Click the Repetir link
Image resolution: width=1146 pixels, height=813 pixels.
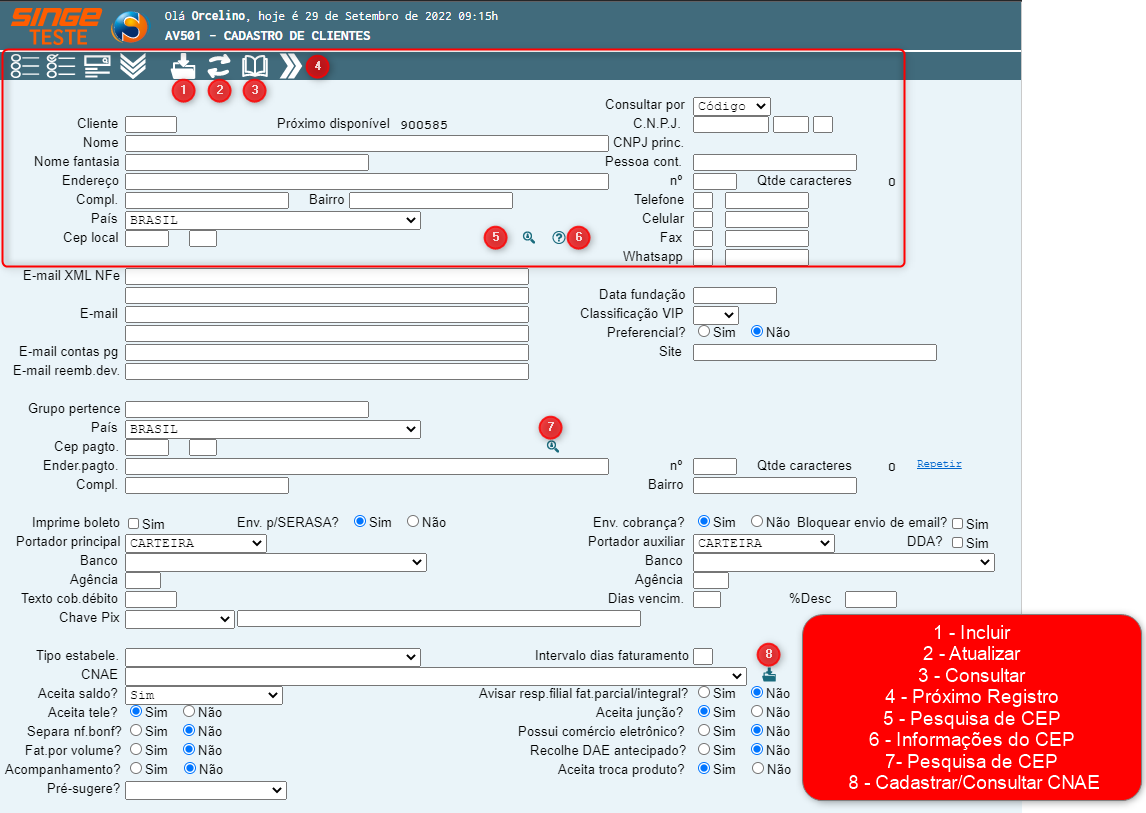point(939,464)
